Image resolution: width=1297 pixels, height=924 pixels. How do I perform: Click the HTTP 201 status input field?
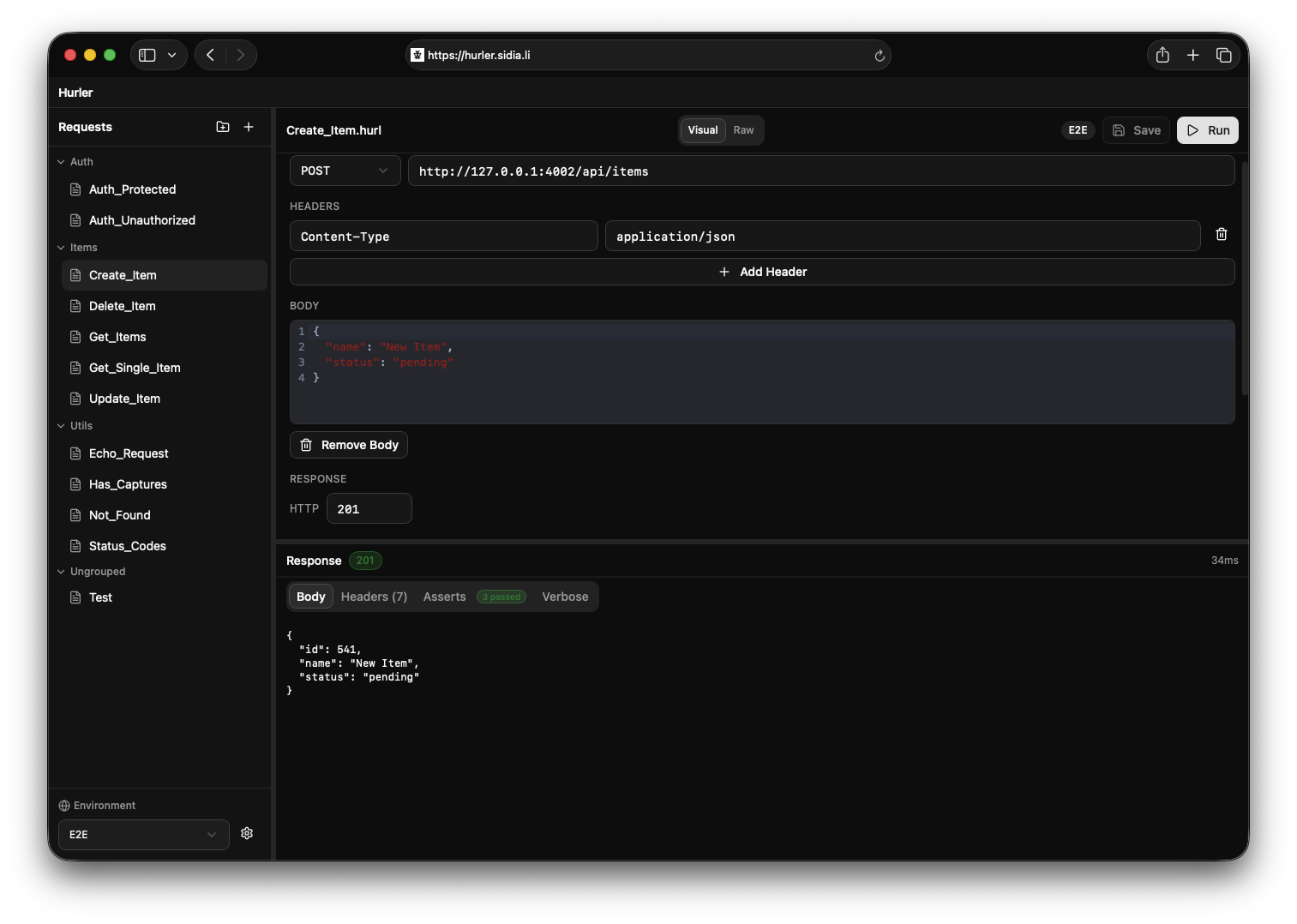369,507
